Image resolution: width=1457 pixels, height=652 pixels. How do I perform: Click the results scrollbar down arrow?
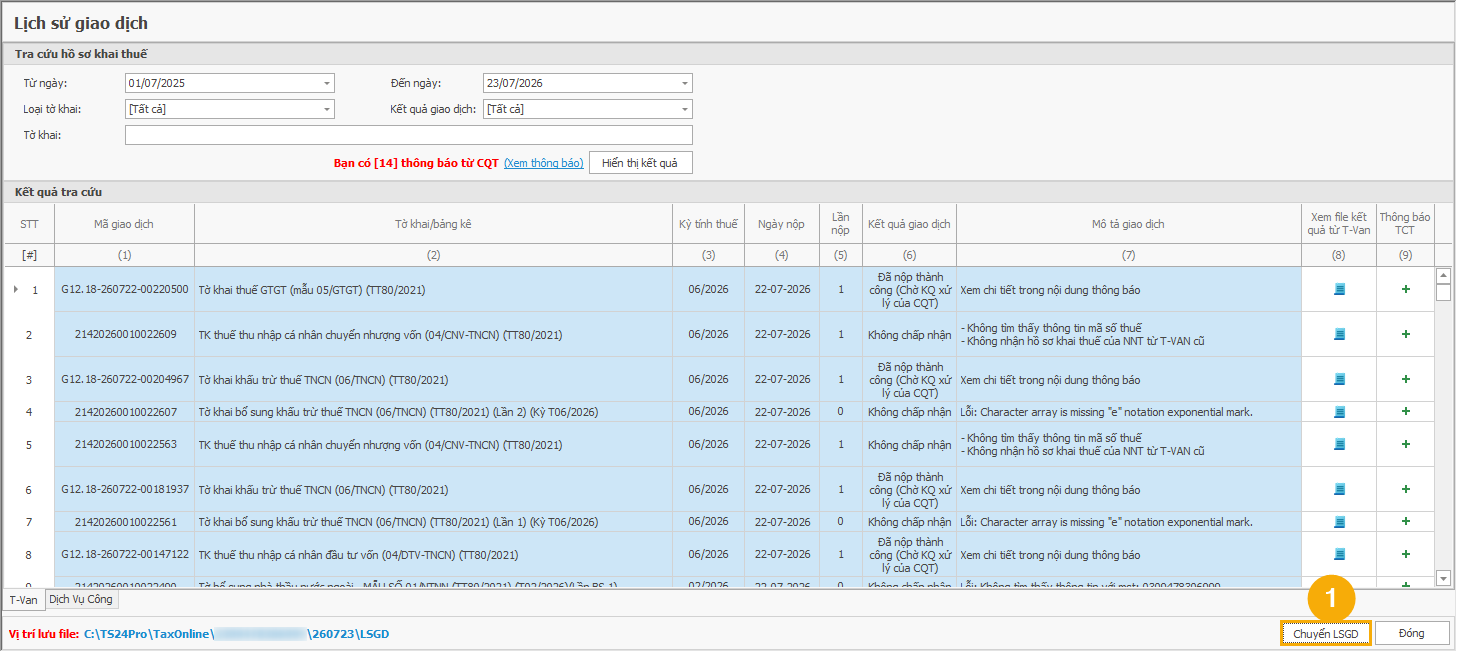1443,578
